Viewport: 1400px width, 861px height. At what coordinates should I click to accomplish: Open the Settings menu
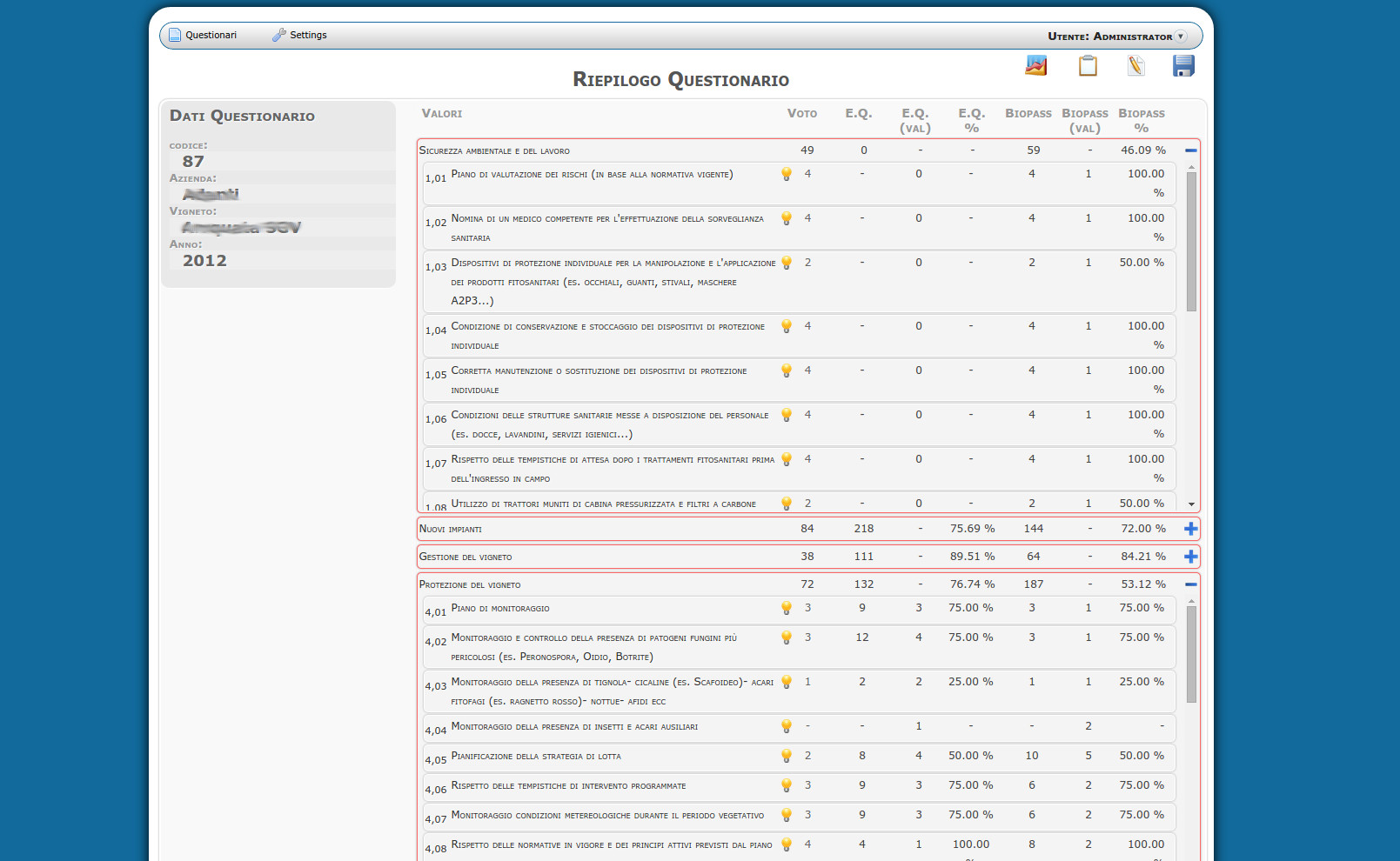[300, 36]
